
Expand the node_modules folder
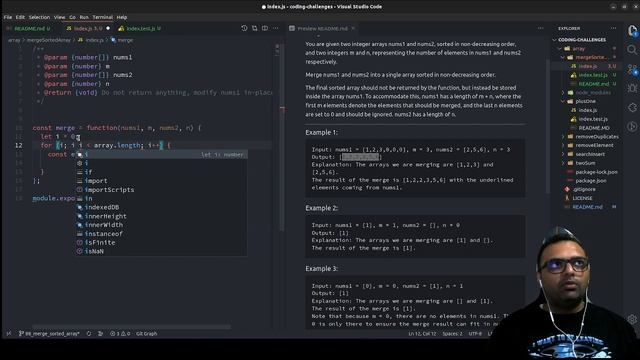coord(593,93)
